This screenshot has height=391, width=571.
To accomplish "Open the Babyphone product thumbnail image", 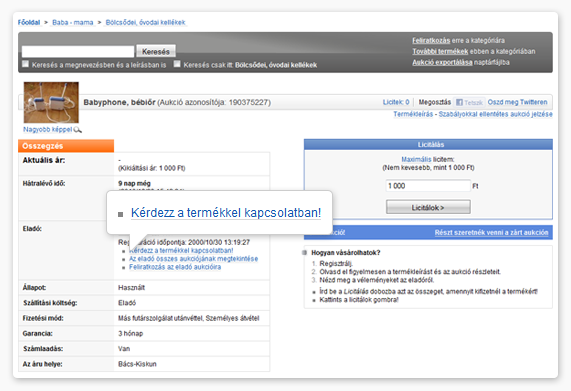I will click(x=51, y=102).
